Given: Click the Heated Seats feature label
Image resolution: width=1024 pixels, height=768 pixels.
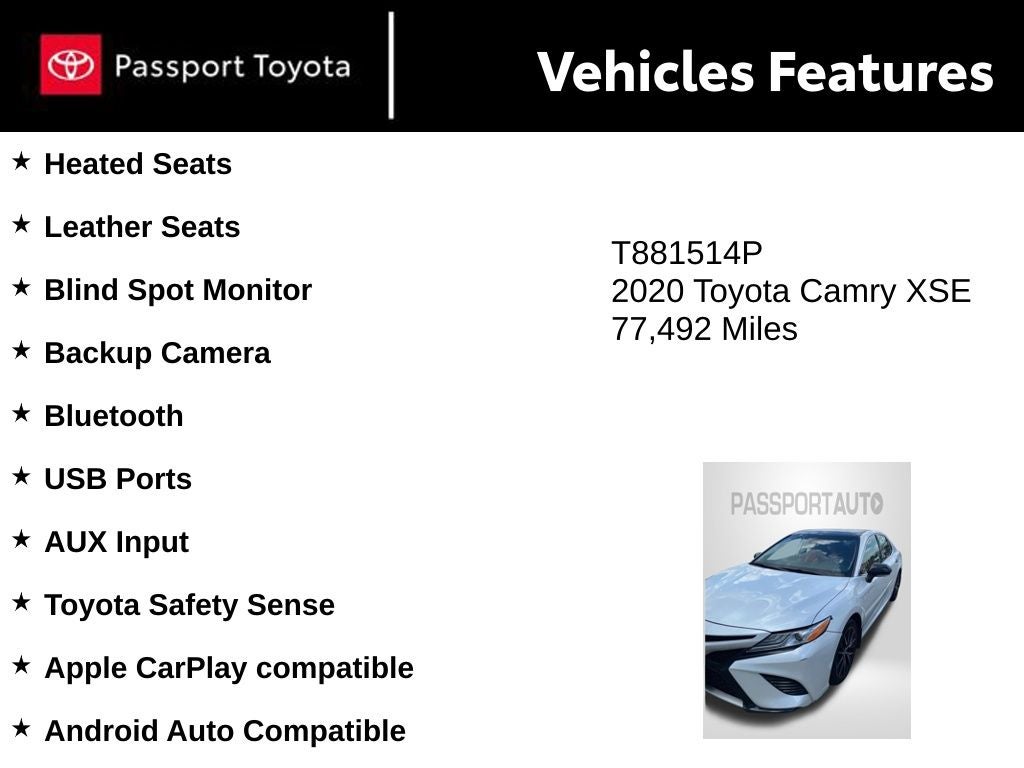Looking at the screenshot, I should point(138,164).
